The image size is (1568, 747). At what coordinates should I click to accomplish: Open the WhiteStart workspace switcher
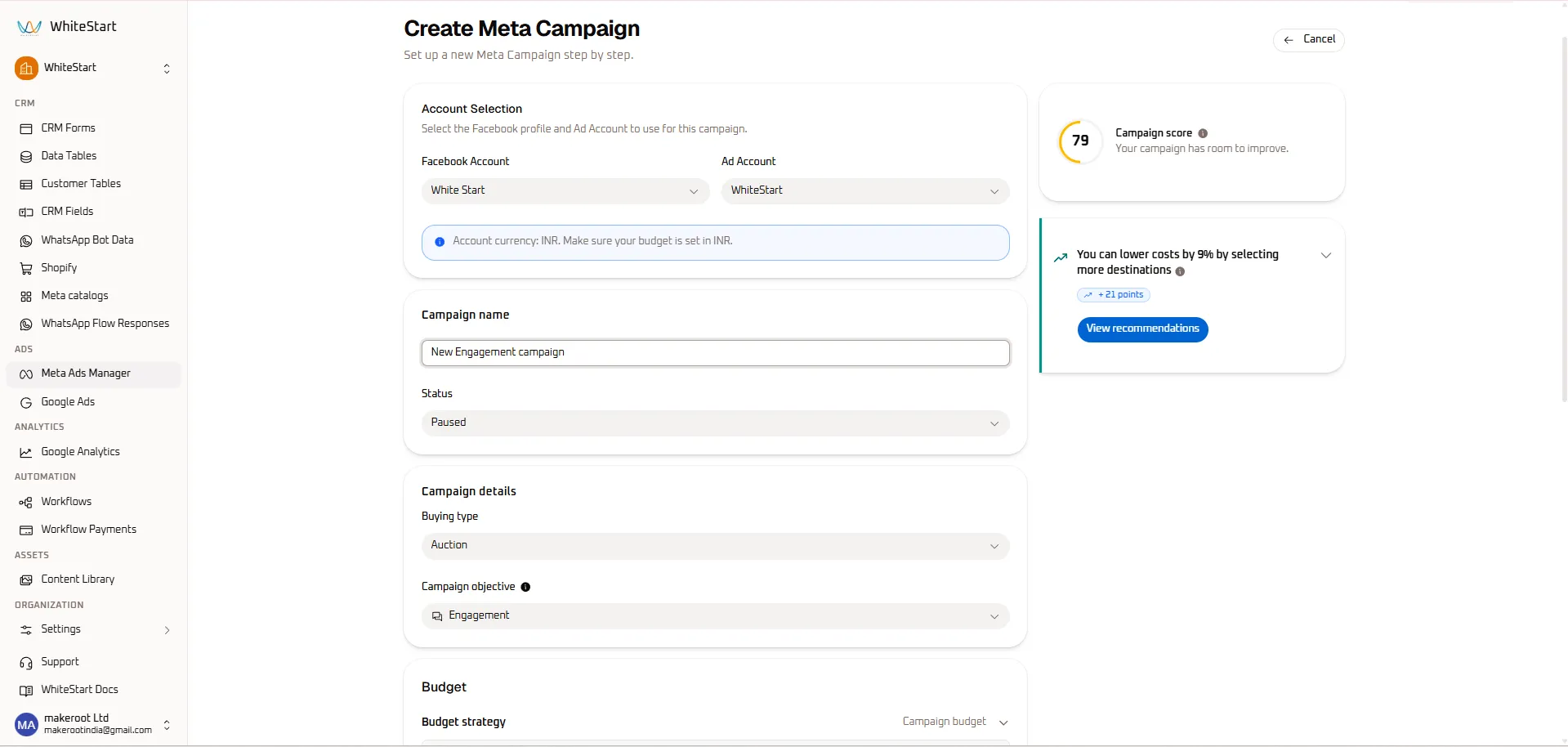(x=93, y=69)
